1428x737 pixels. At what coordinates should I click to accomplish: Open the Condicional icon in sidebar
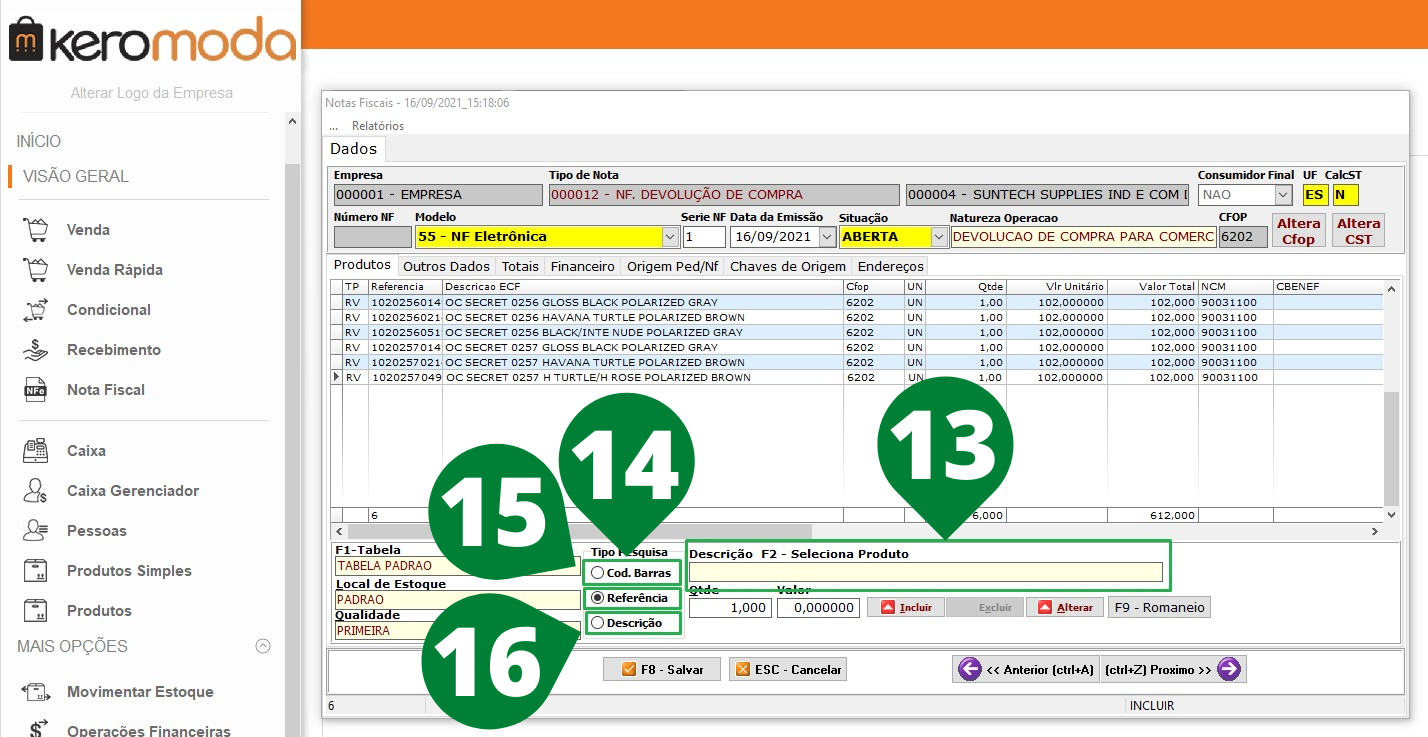[x=36, y=310]
